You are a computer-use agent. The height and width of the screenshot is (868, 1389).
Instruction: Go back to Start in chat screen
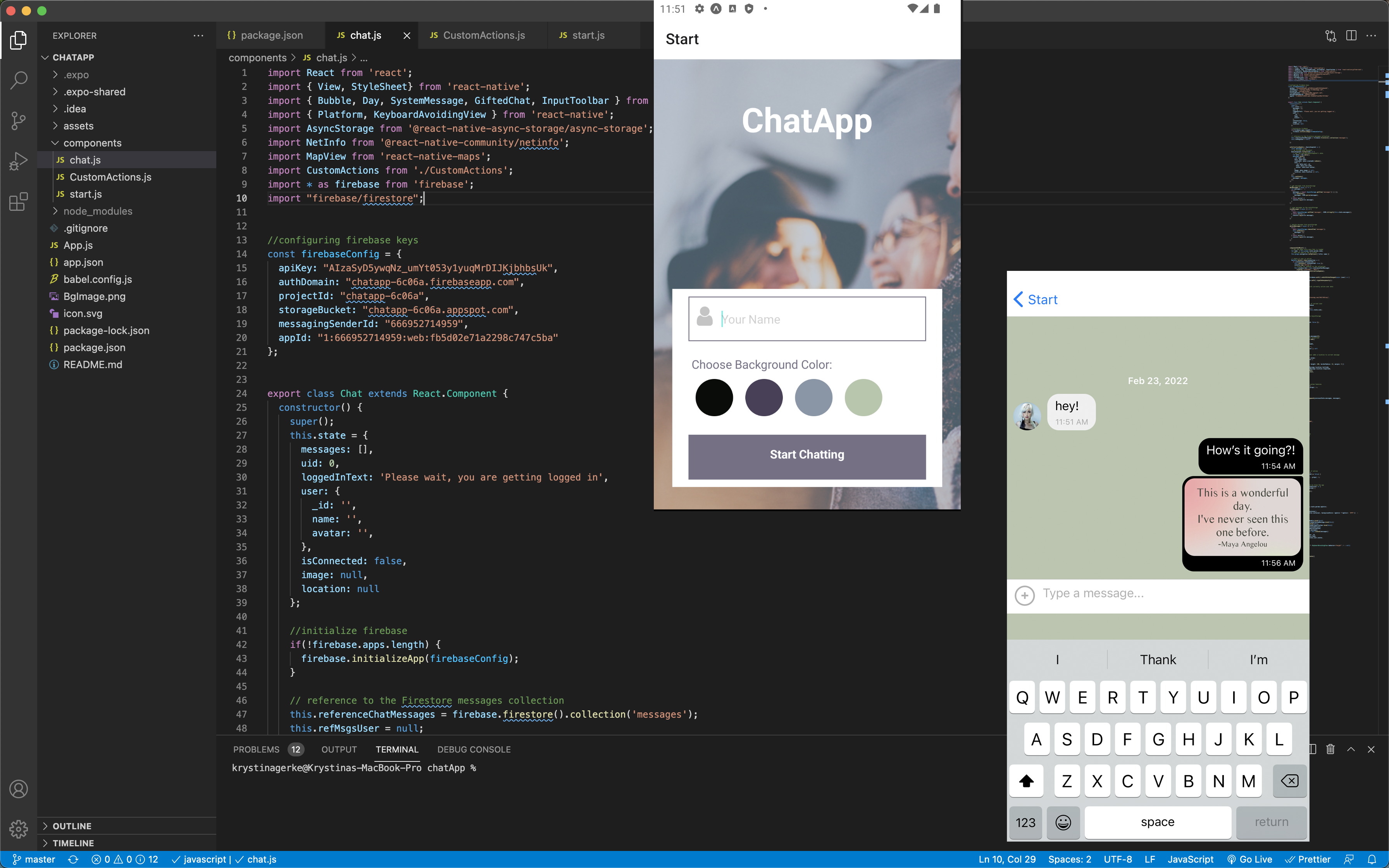1036,300
